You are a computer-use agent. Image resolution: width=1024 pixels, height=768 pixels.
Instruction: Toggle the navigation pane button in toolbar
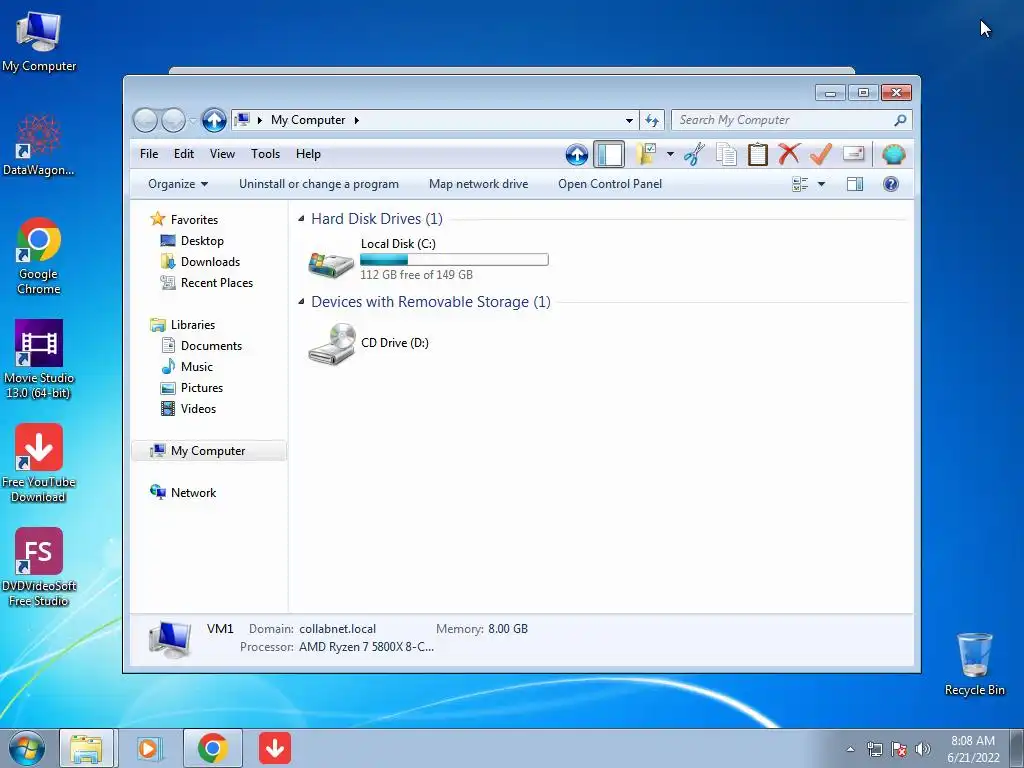(x=609, y=155)
